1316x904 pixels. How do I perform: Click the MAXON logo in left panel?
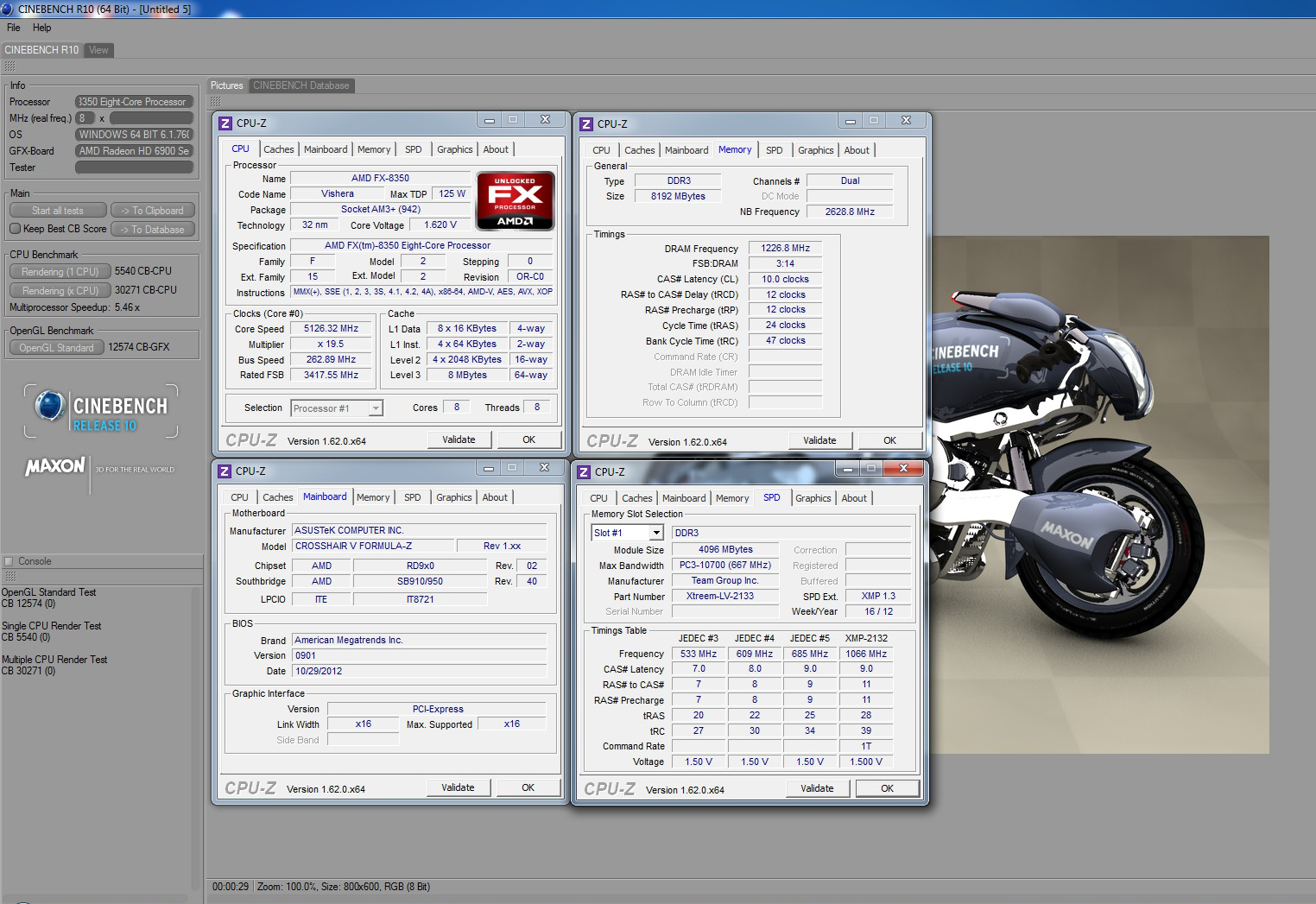tap(55, 467)
